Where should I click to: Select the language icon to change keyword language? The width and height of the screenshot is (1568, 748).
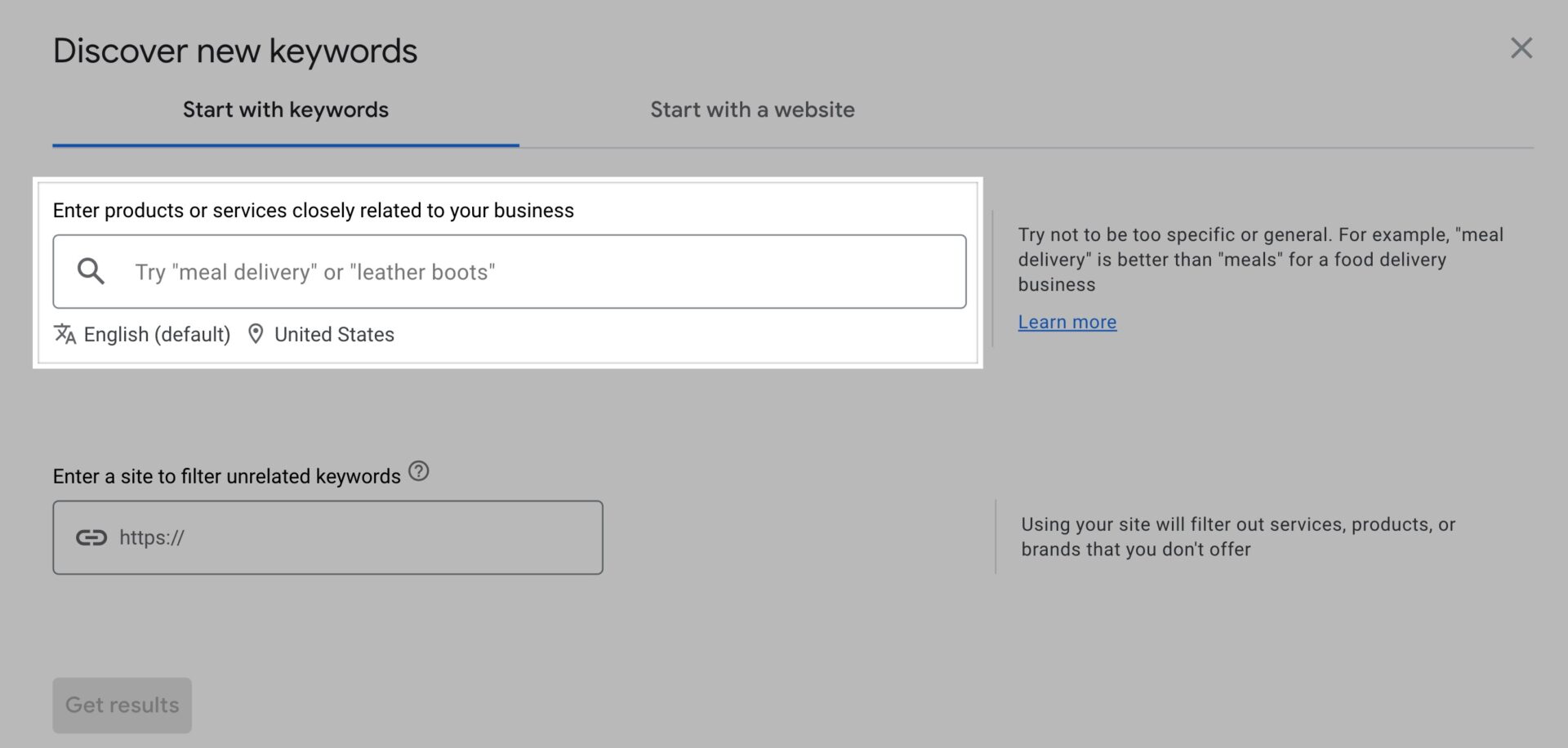coord(64,334)
